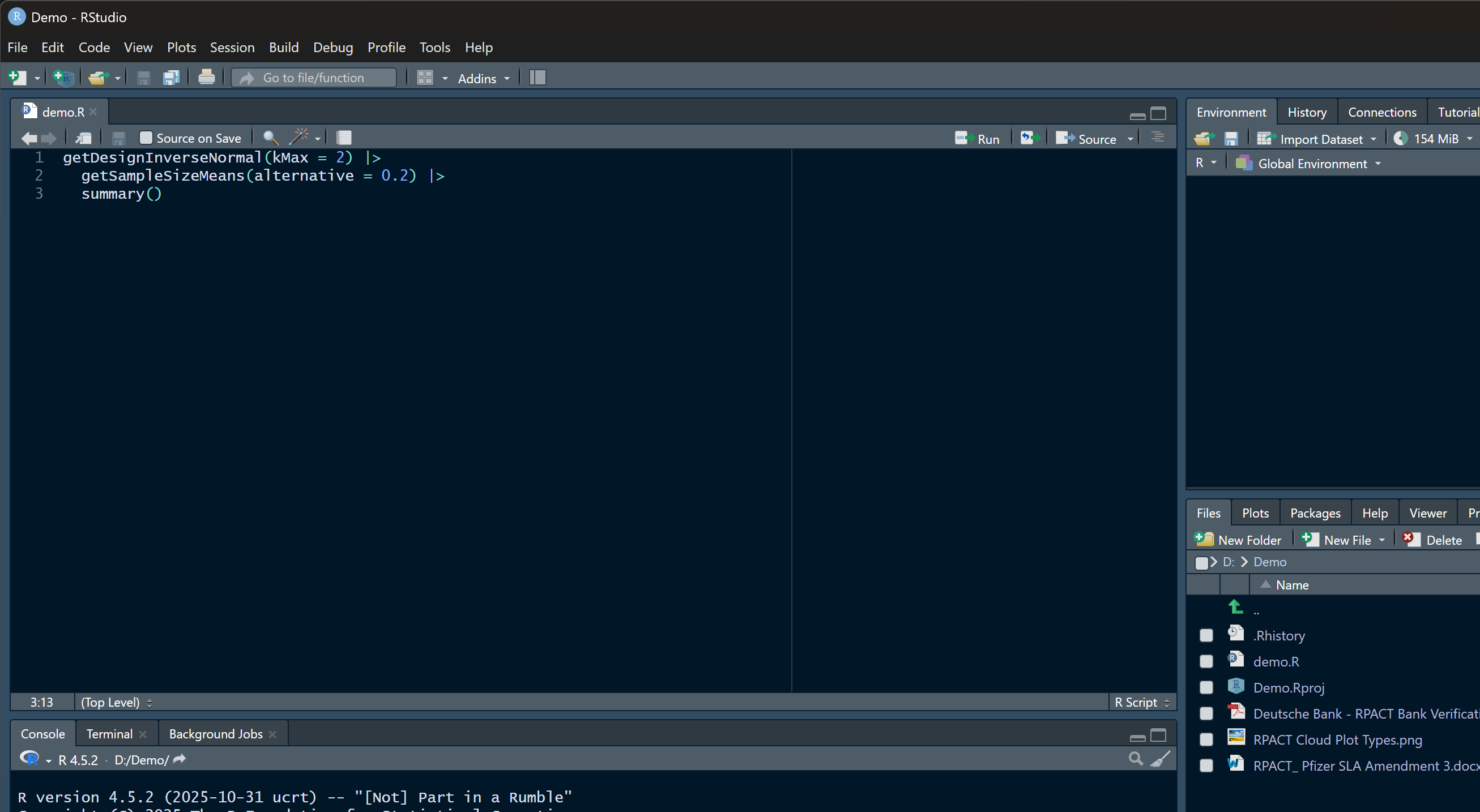This screenshot has height=812, width=1480.
Task: Check the Demo.Rproj file checkbox
Action: click(x=1206, y=687)
